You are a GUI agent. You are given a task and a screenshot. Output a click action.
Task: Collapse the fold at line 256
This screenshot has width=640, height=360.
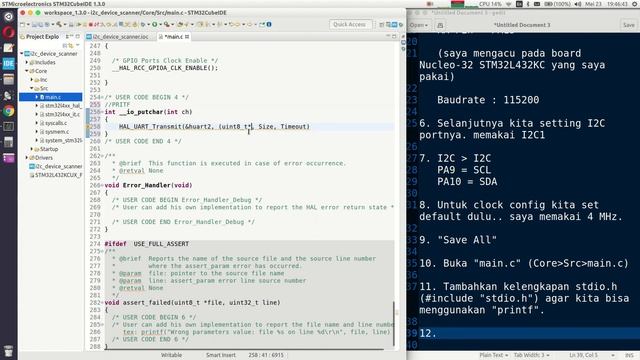(x=102, y=112)
